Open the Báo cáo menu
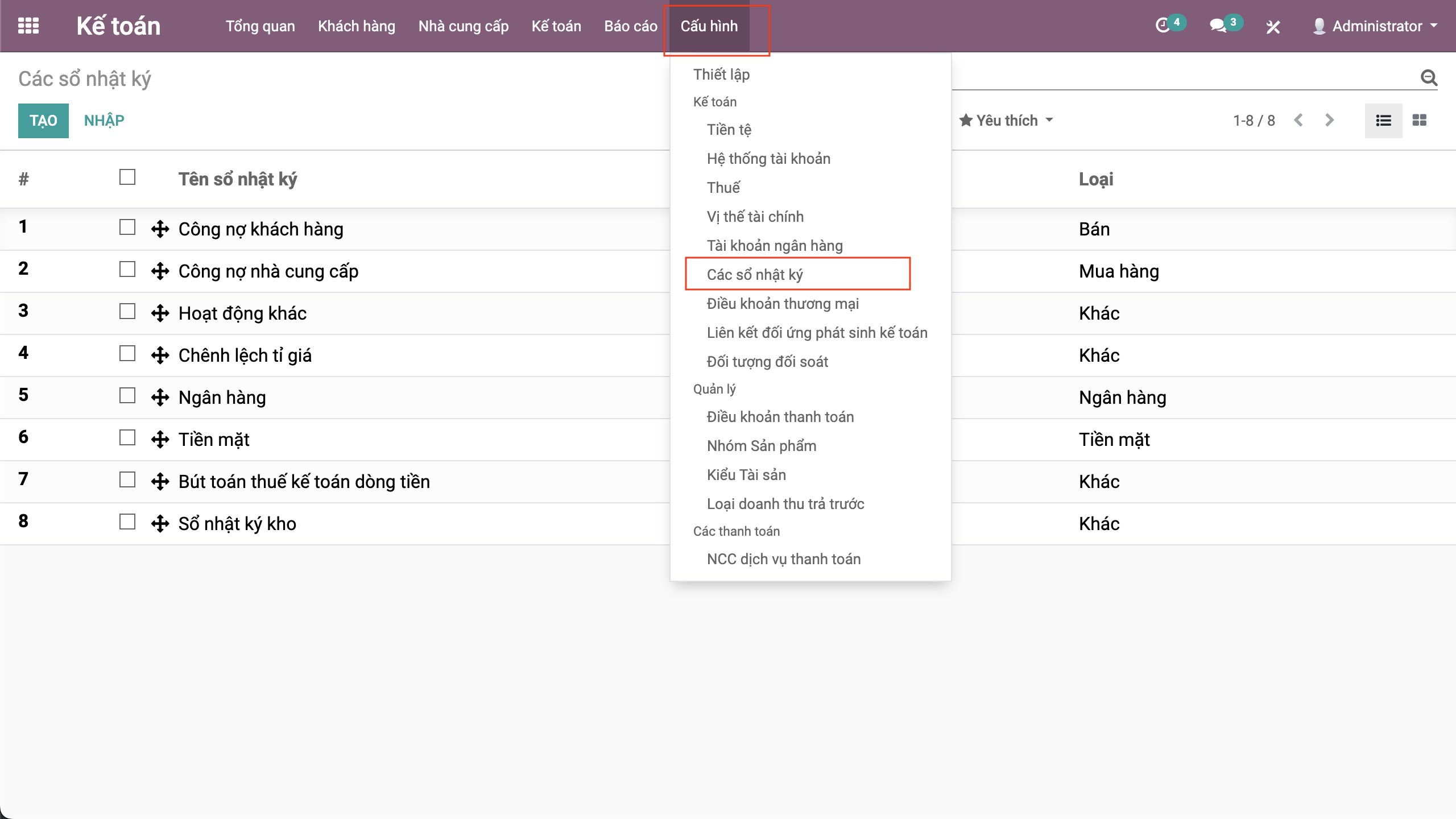The width and height of the screenshot is (1456, 819). (630, 26)
